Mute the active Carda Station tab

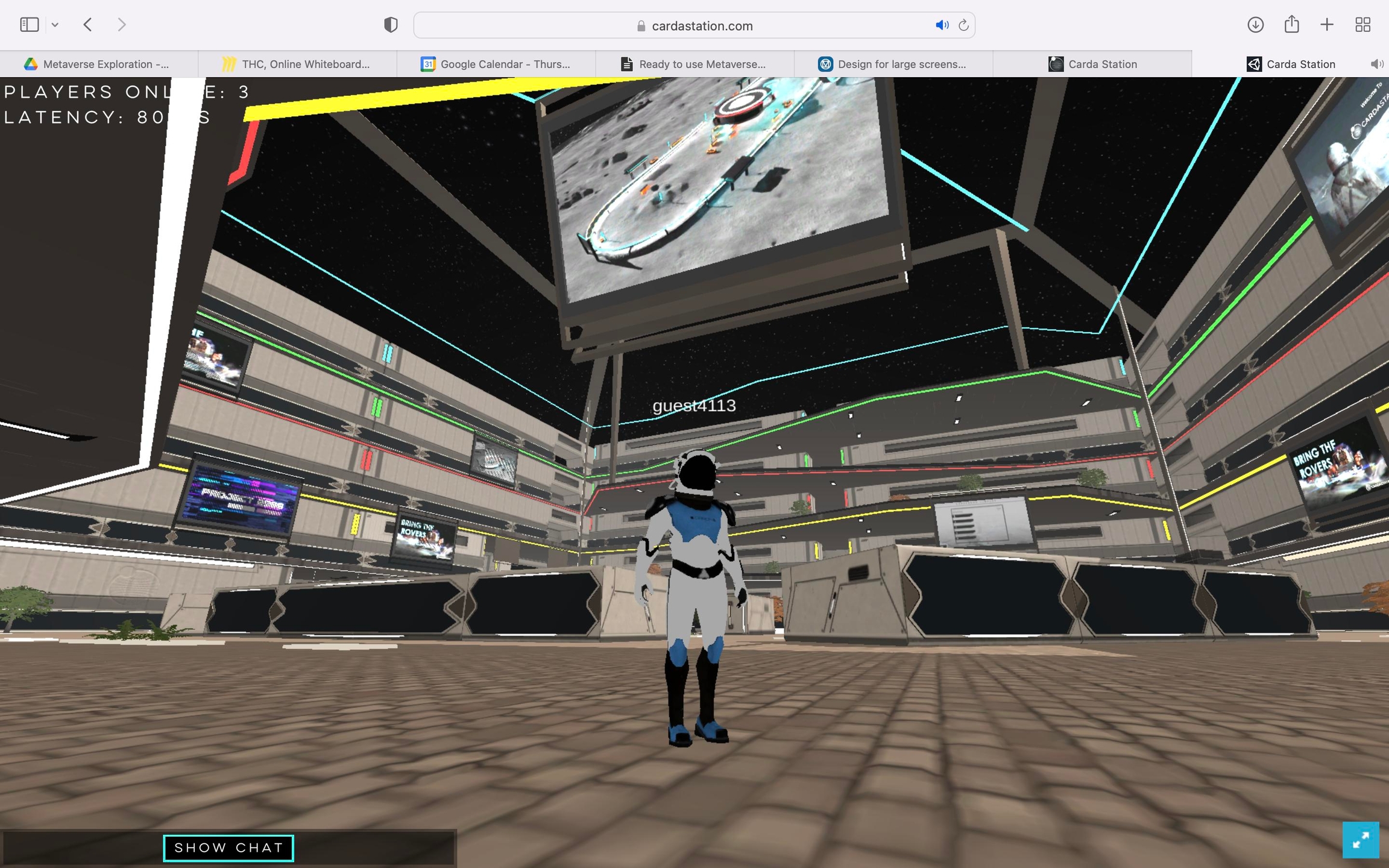pyautogui.click(x=1376, y=64)
